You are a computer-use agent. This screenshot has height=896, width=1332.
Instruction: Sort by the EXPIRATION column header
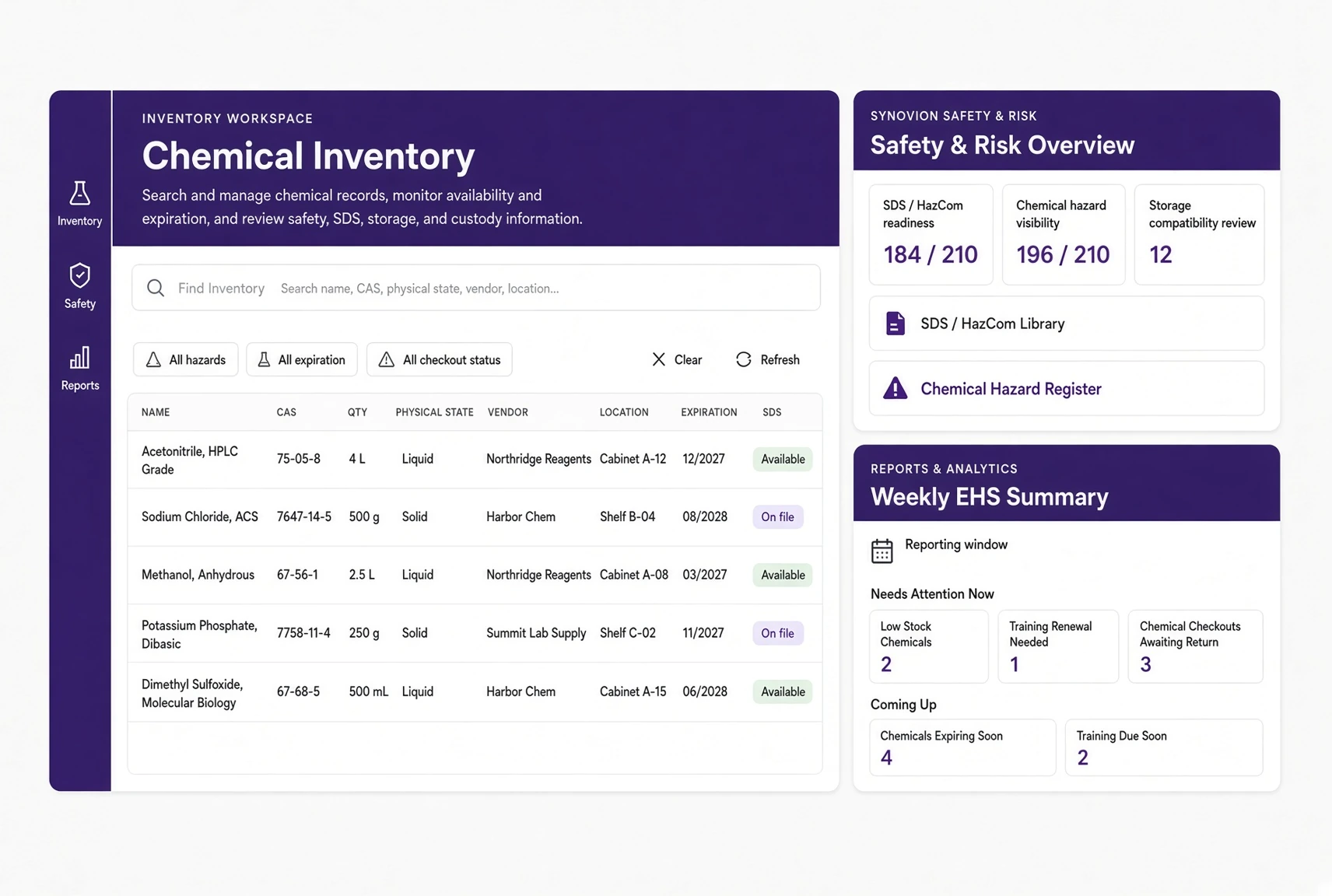click(709, 412)
